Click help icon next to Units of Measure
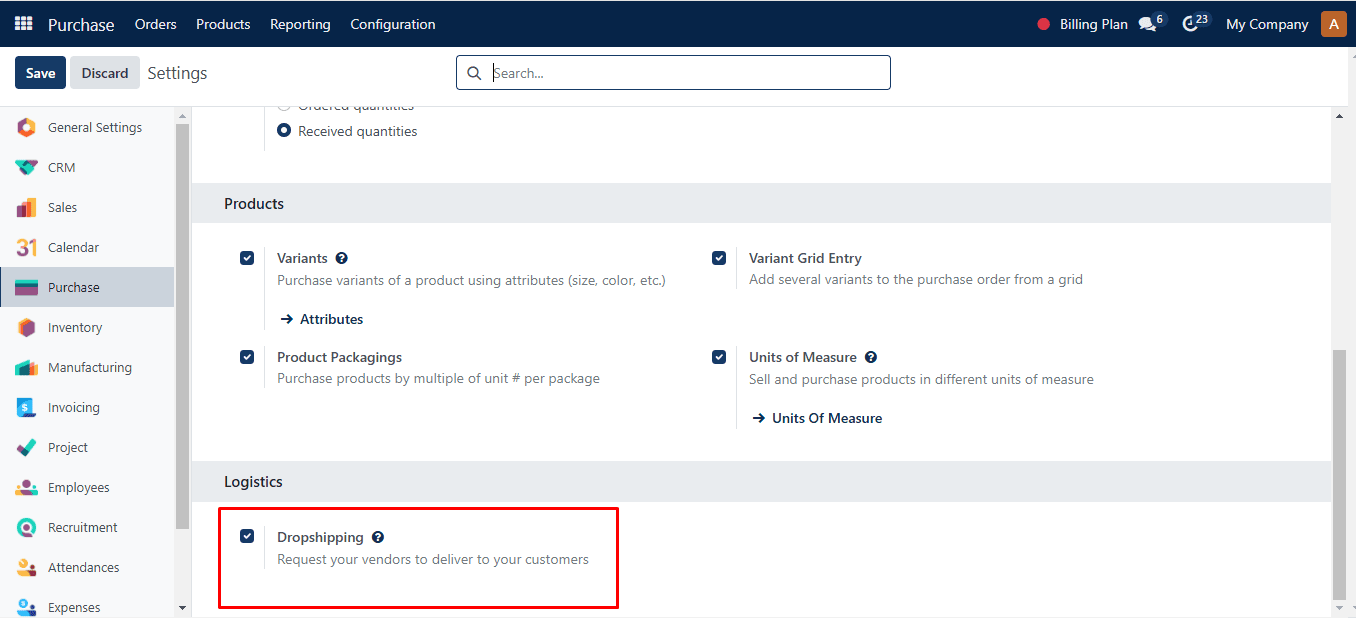 (871, 357)
